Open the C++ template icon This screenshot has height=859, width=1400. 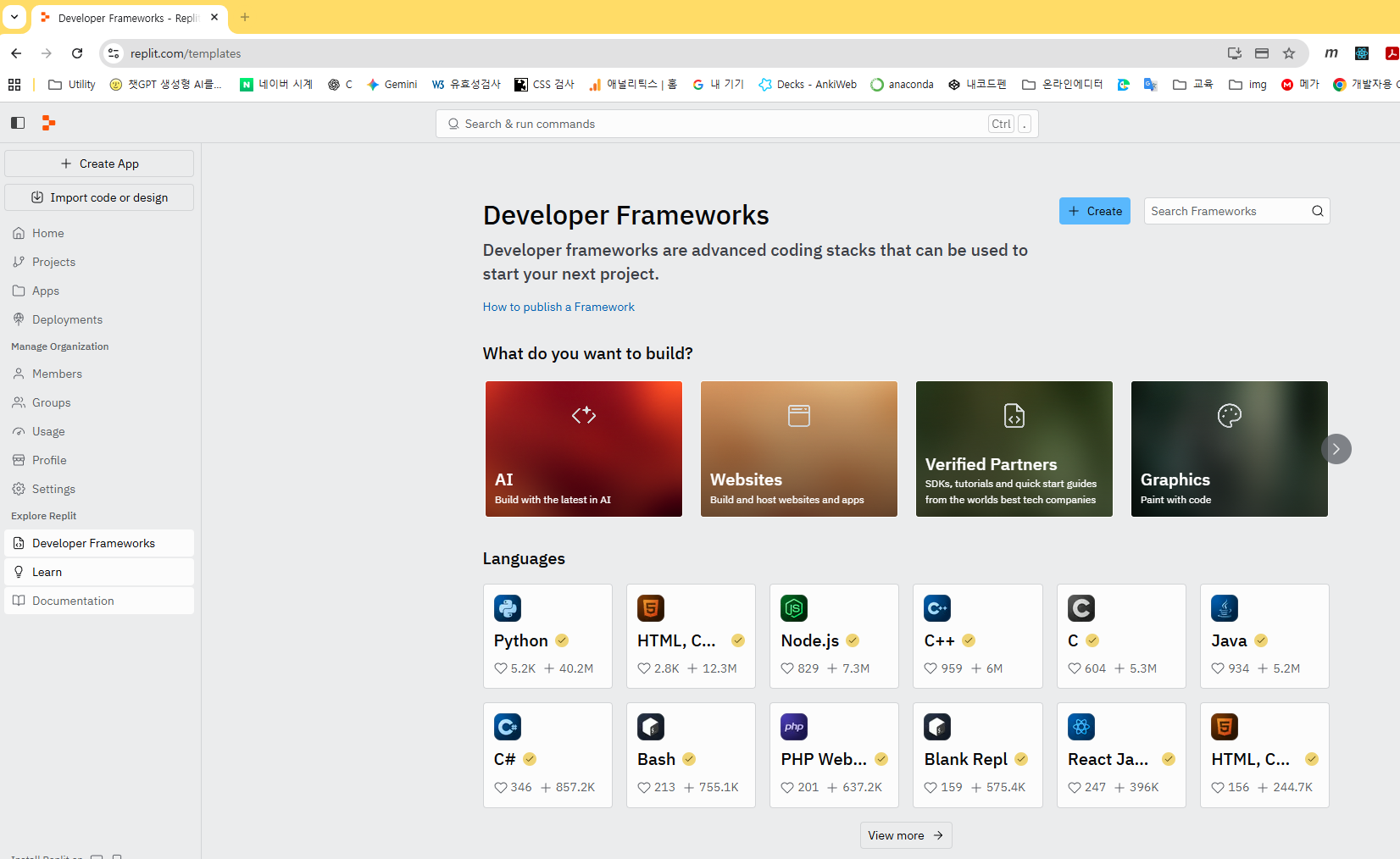(x=937, y=608)
